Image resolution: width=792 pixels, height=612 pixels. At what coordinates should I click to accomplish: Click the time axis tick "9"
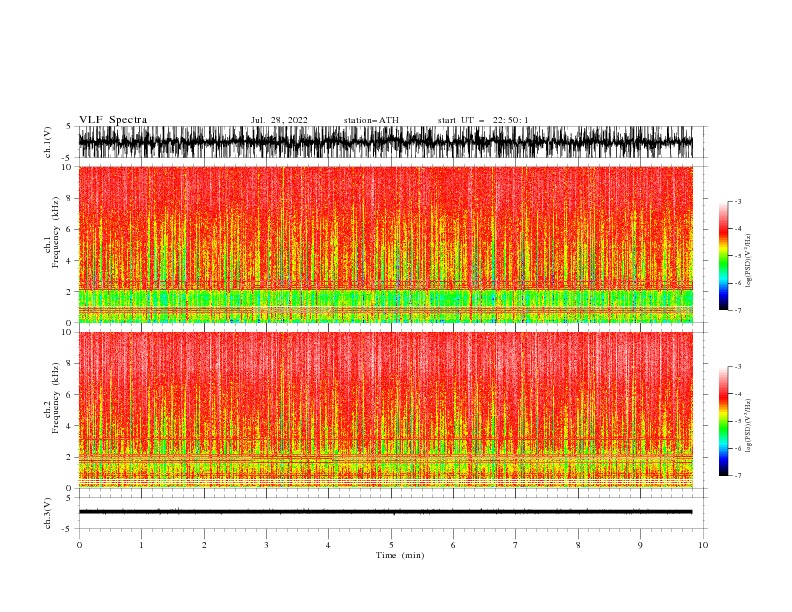click(640, 545)
